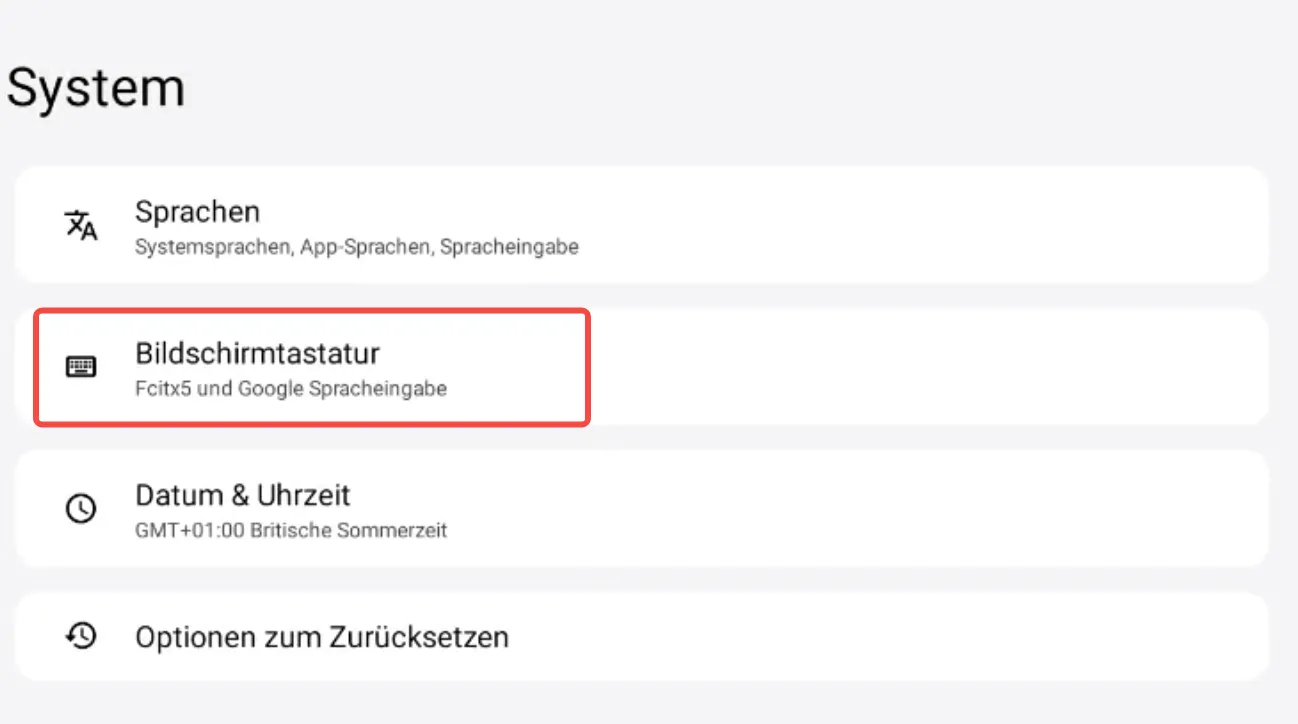The width and height of the screenshot is (1298, 724).
Task: Click empty right side of the Zurücksetzen card
Action: click(x=950, y=637)
